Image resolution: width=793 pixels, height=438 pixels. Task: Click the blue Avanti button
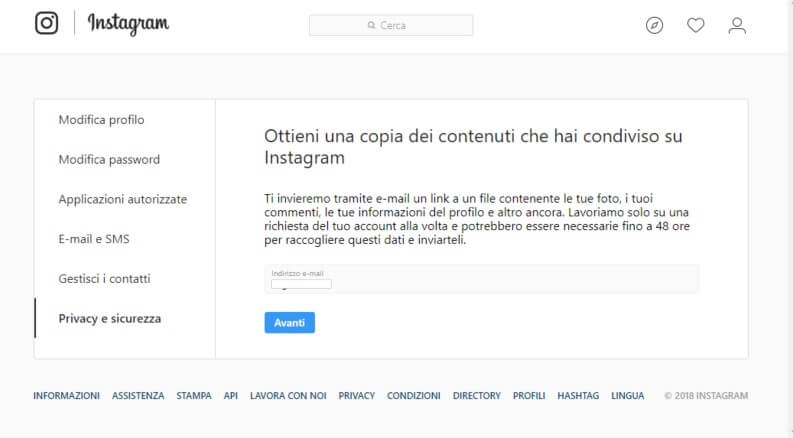point(289,323)
